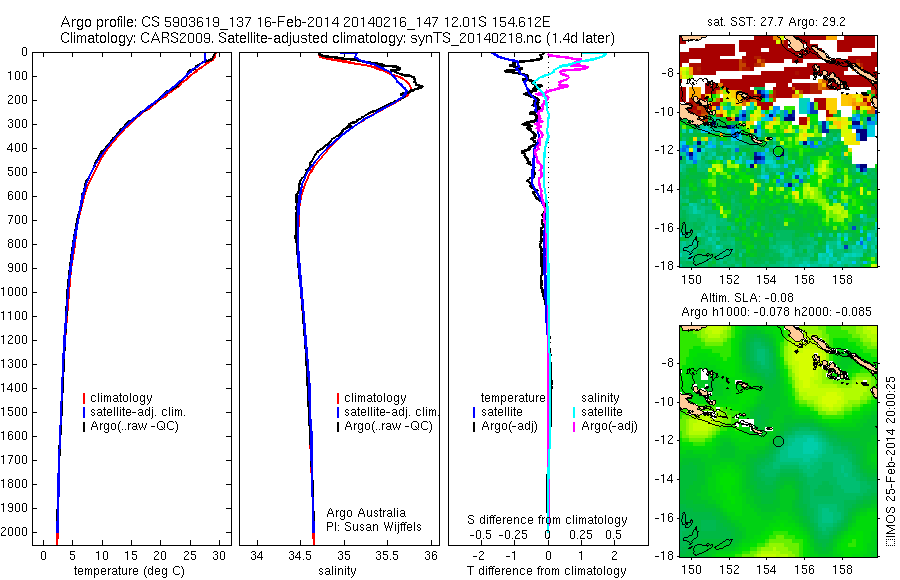
Task: Click SLA map latitude tick '-16'
Action: 665,517
